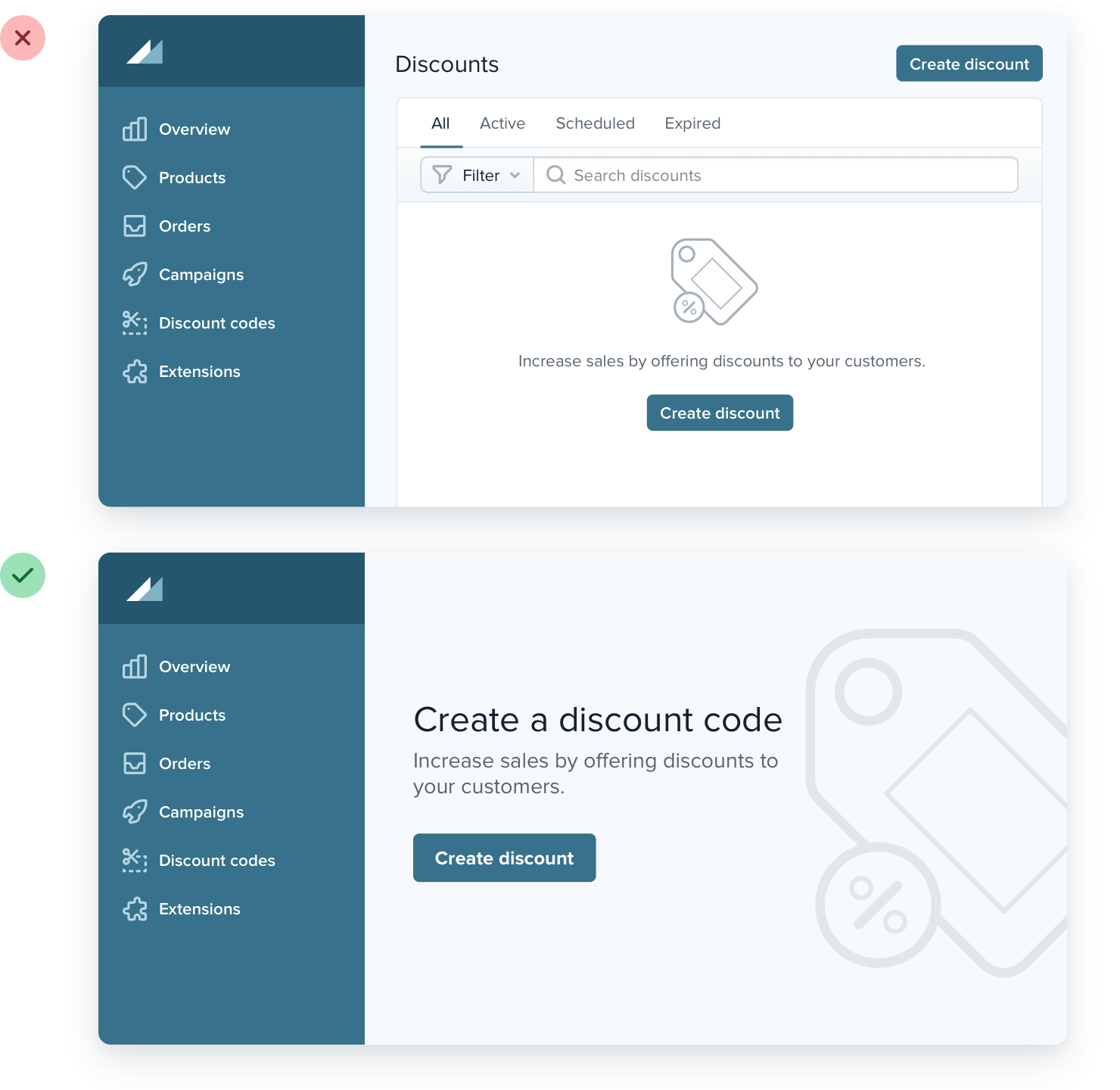Screen dimensions: 1120x1090
Task: Click the Discount codes scissors icon in top sidebar
Action: pyautogui.click(x=135, y=323)
